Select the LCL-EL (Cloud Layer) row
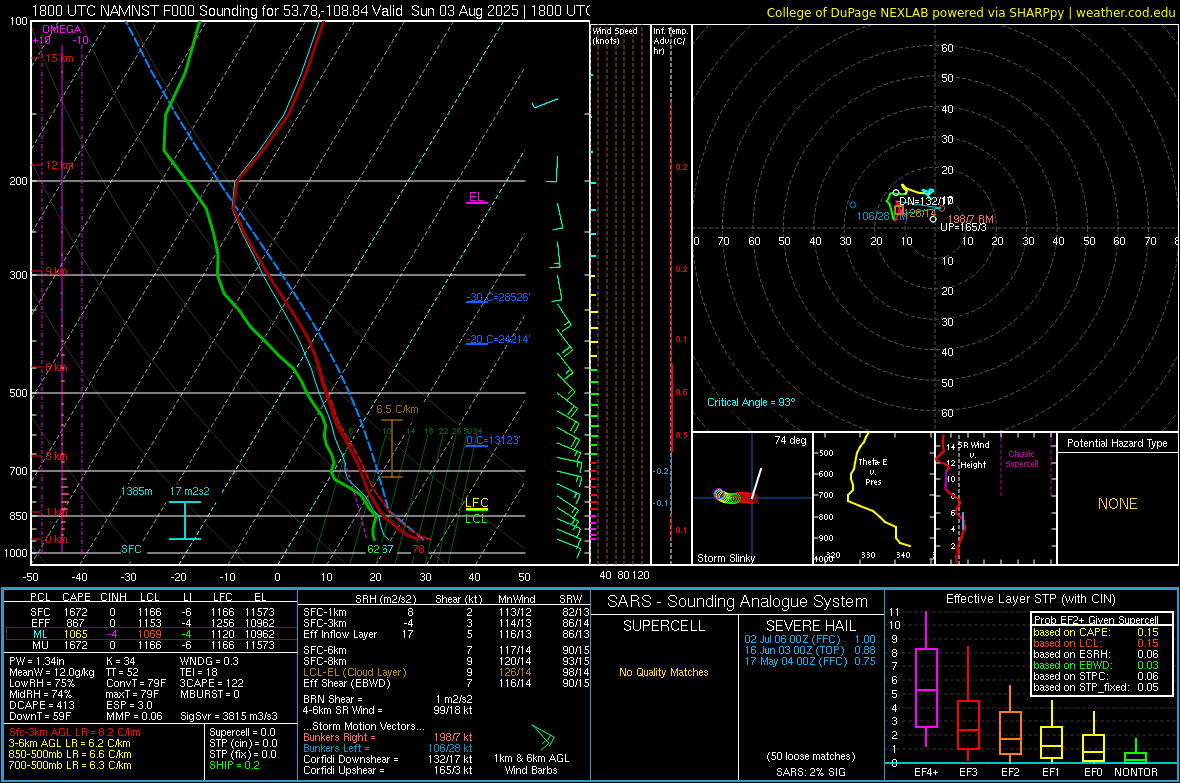This screenshot has height=783, width=1180. coord(446,672)
